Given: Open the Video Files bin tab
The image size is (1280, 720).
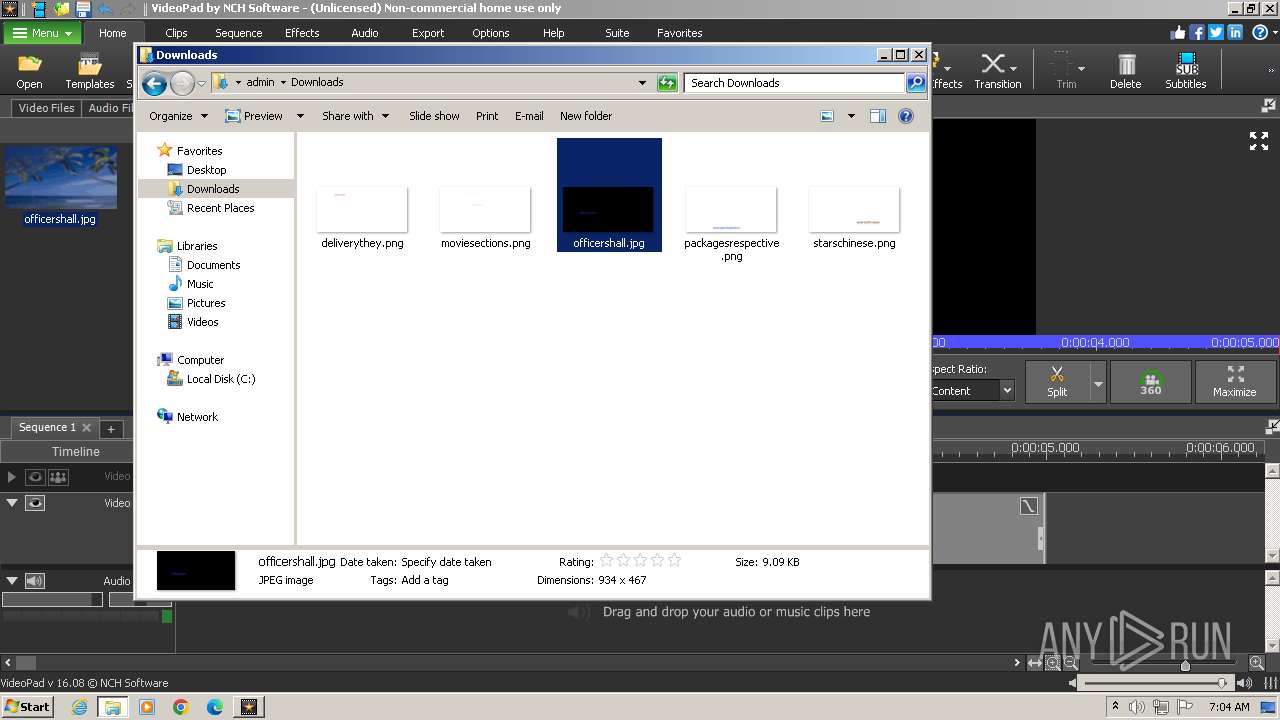Looking at the screenshot, I should 47,108.
